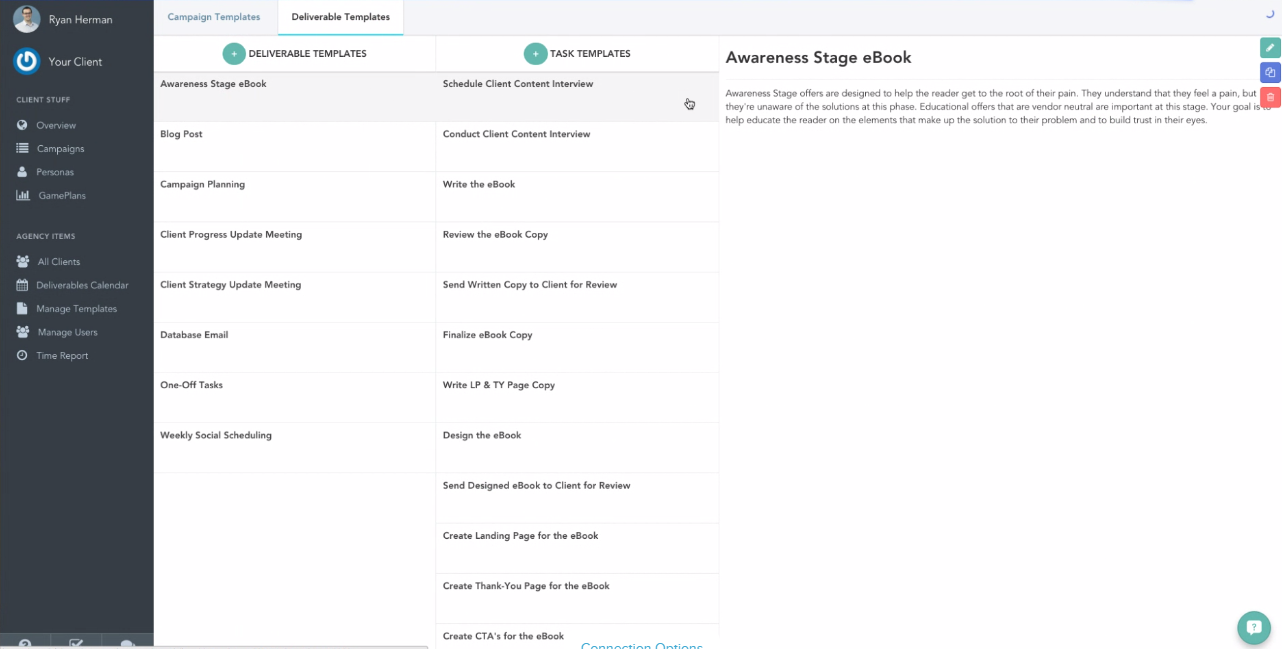Screen dimensions: 1282x649
Task: Click the Ryan Herman profile avatar
Action: click(x=26, y=19)
